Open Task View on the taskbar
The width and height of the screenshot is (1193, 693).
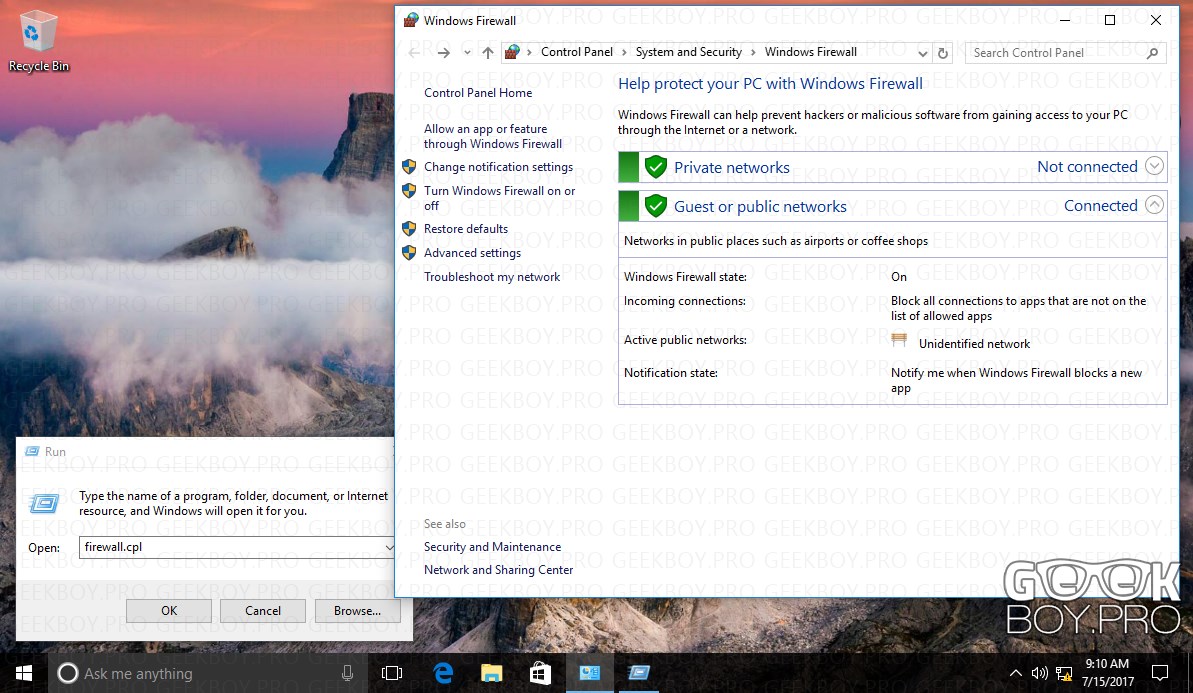(x=392, y=673)
